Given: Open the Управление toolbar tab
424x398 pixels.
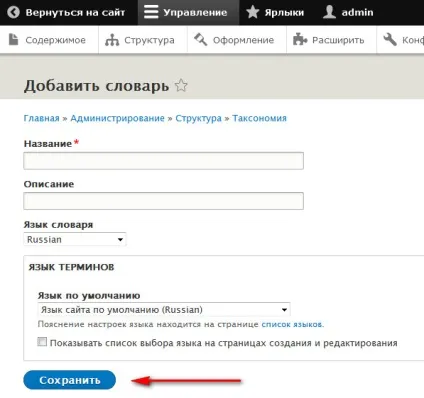Looking at the screenshot, I should [188, 13].
